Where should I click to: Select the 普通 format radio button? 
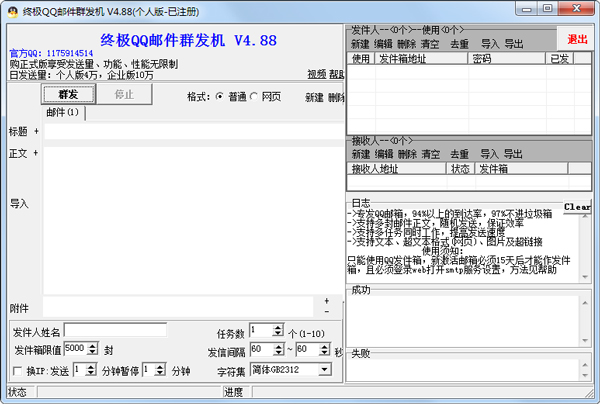tap(220, 96)
